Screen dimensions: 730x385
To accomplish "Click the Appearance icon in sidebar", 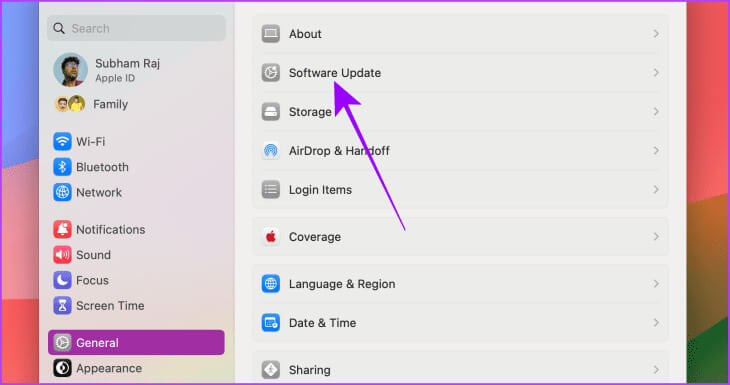I will point(62,368).
